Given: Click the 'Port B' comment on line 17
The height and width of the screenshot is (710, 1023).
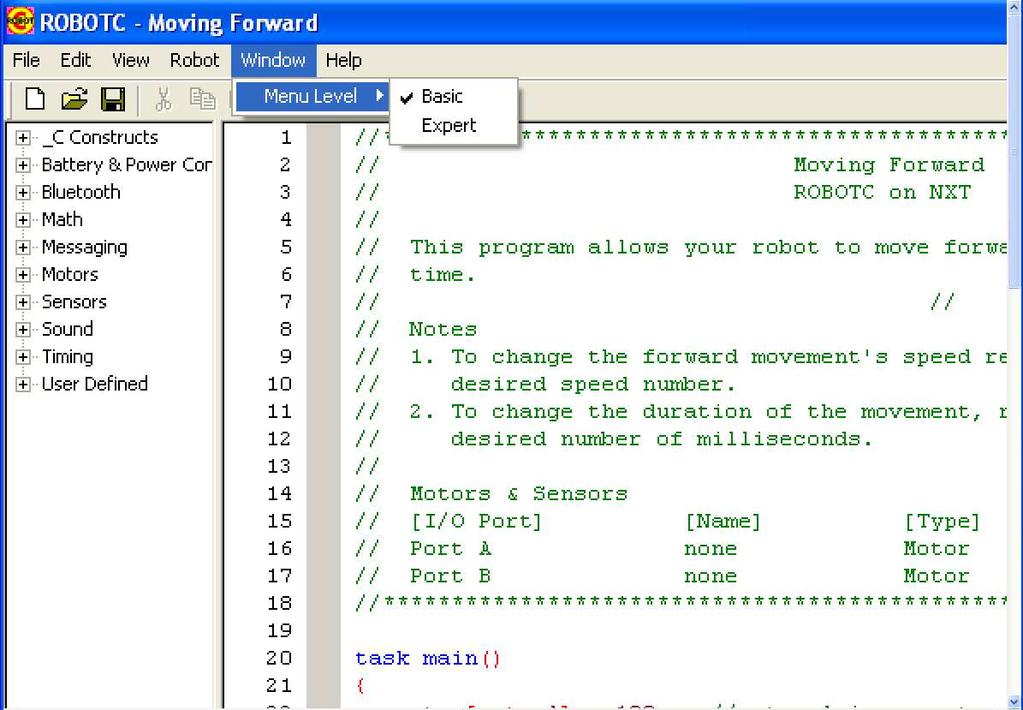Looking at the screenshot, I should tap(450, 576).
